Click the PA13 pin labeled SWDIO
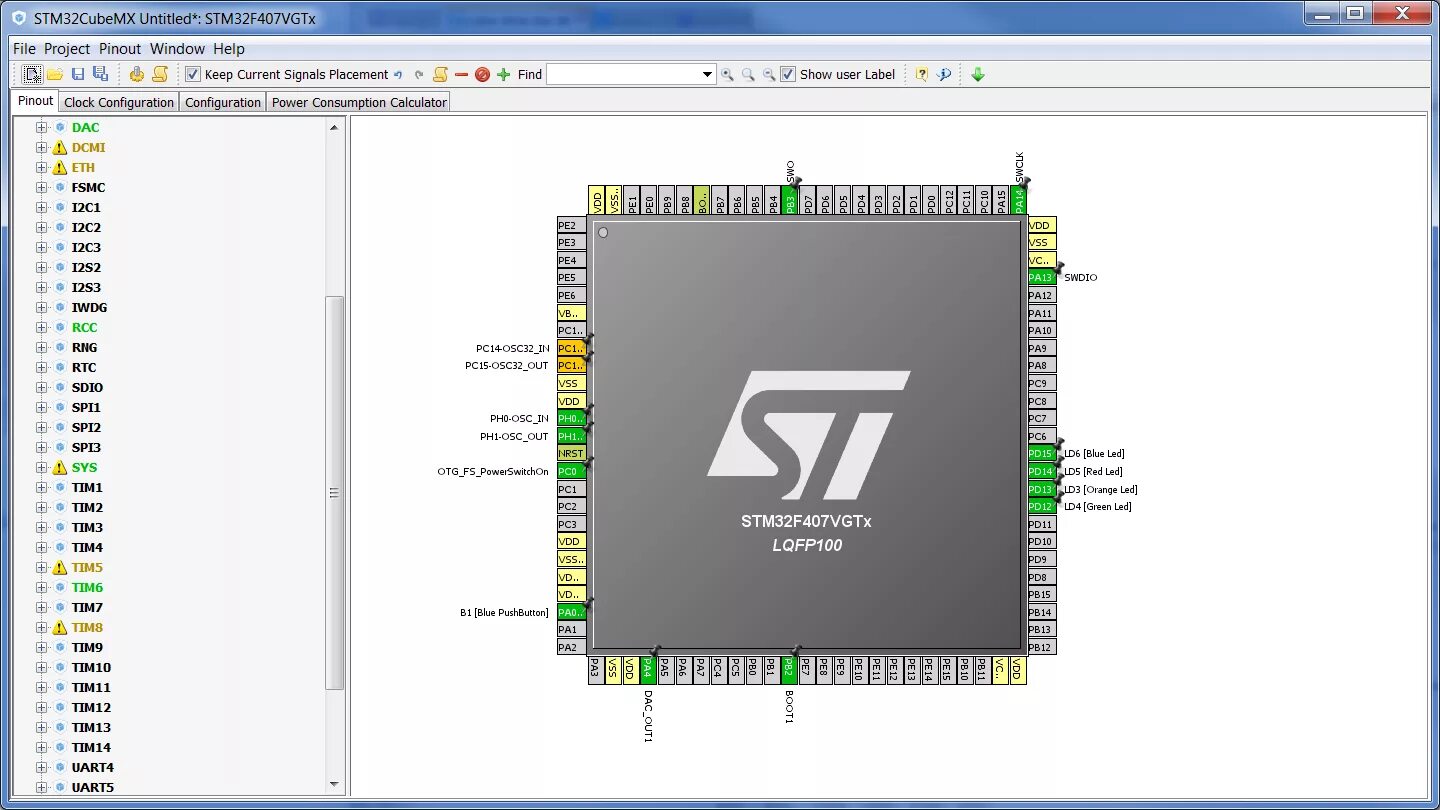1440x810 pixels. [1041, 277]
